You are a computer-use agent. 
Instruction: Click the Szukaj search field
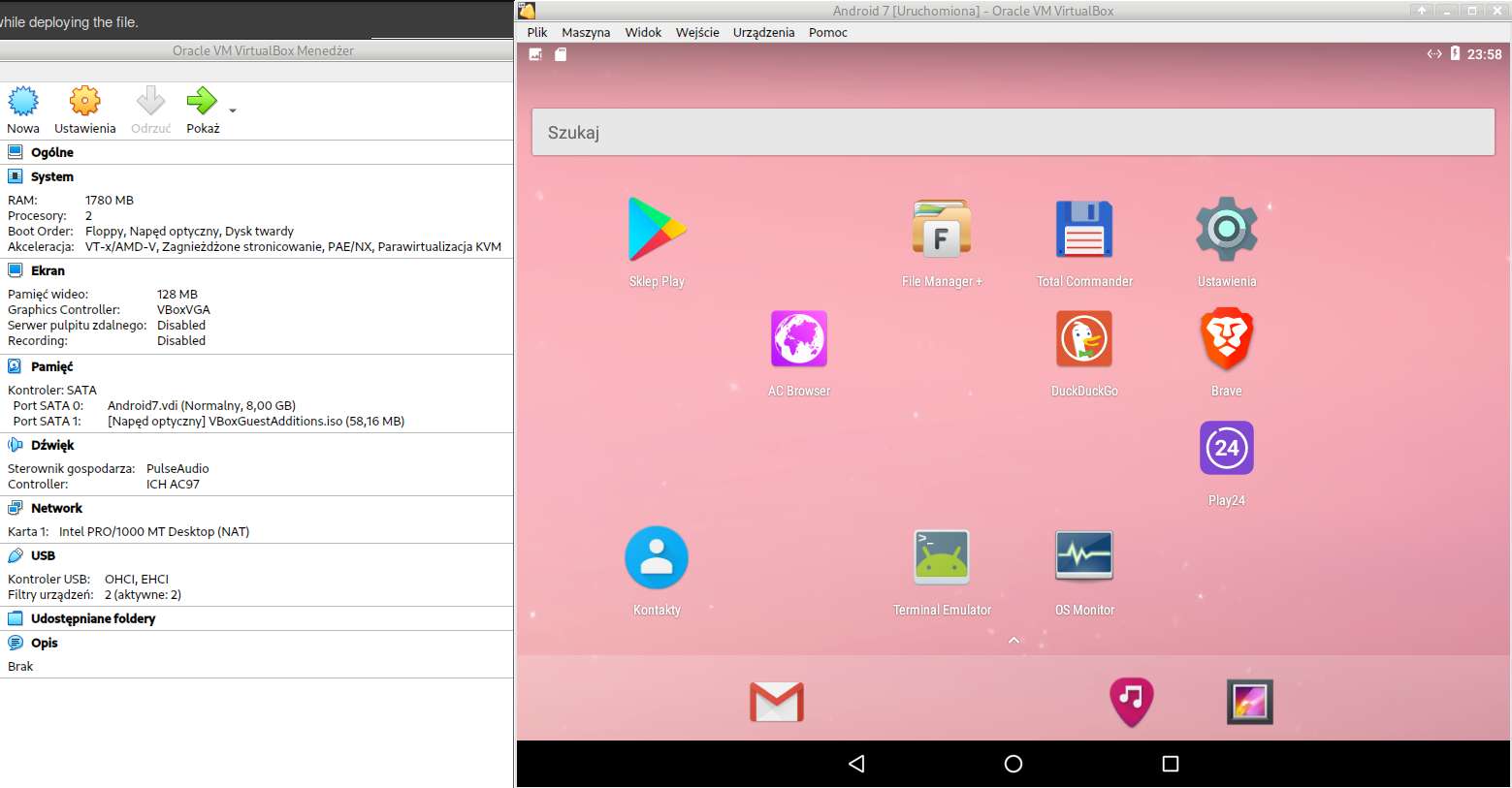tap(1013, 132)
